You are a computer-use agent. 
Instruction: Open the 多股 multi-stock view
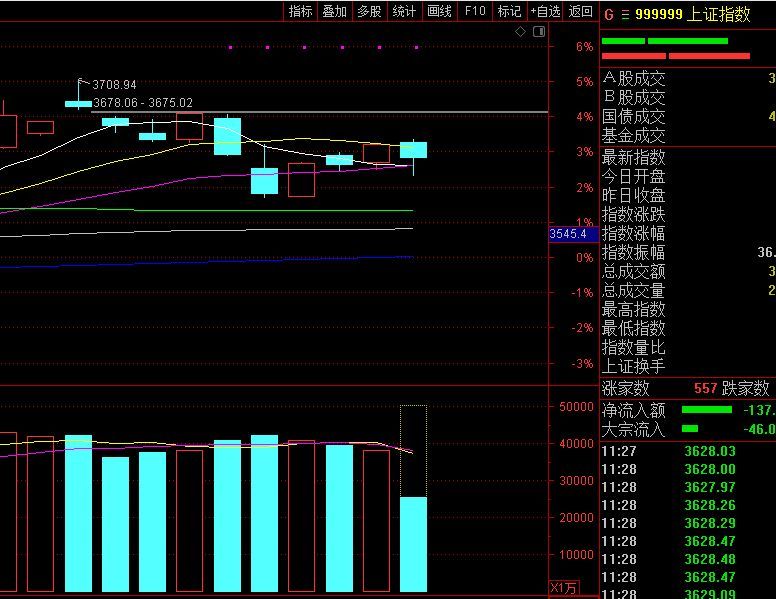click(x=369, y=11)
